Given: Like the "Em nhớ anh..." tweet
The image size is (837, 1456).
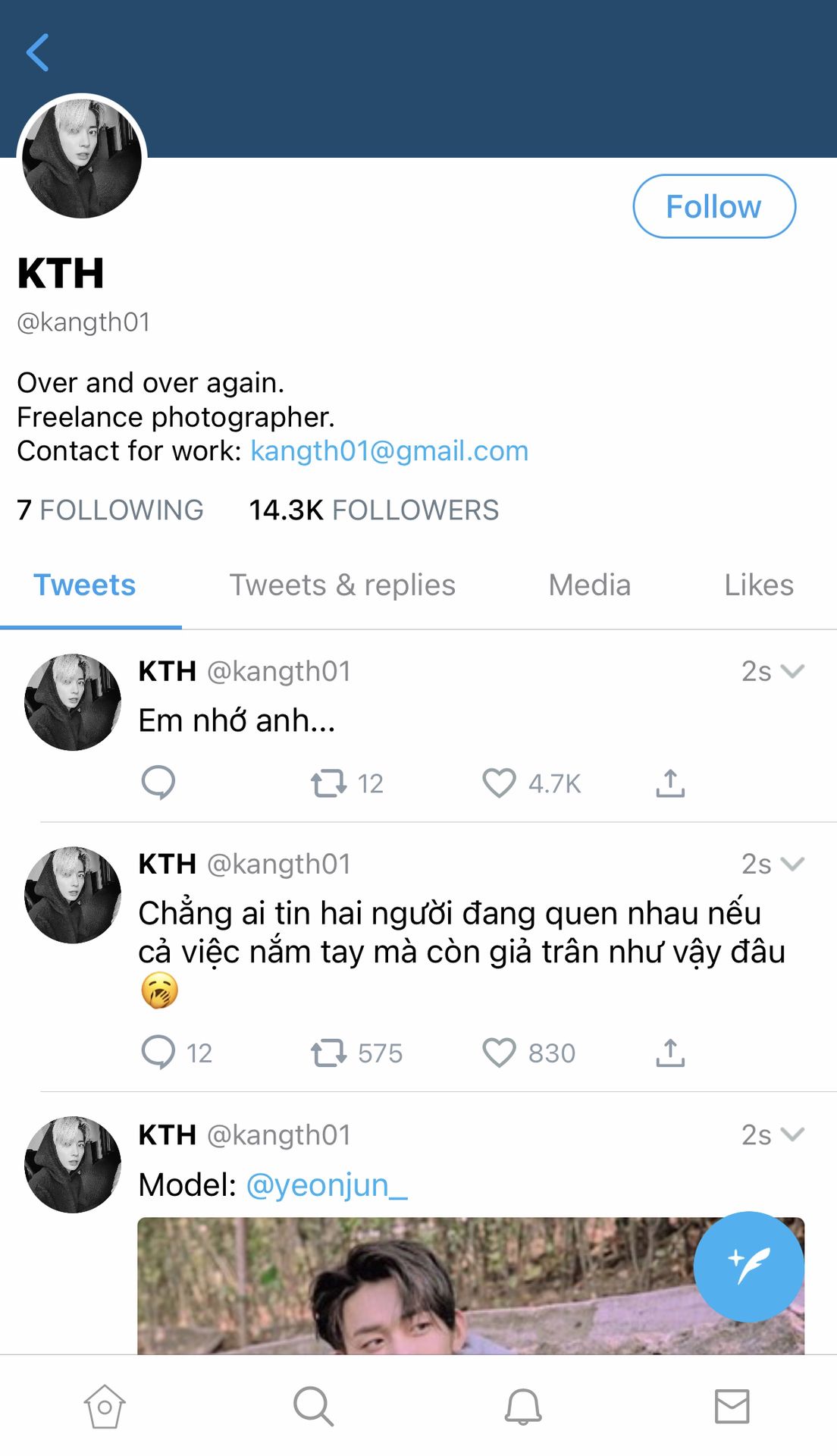Looking at the screenshot, I should (x=499, y=783).
